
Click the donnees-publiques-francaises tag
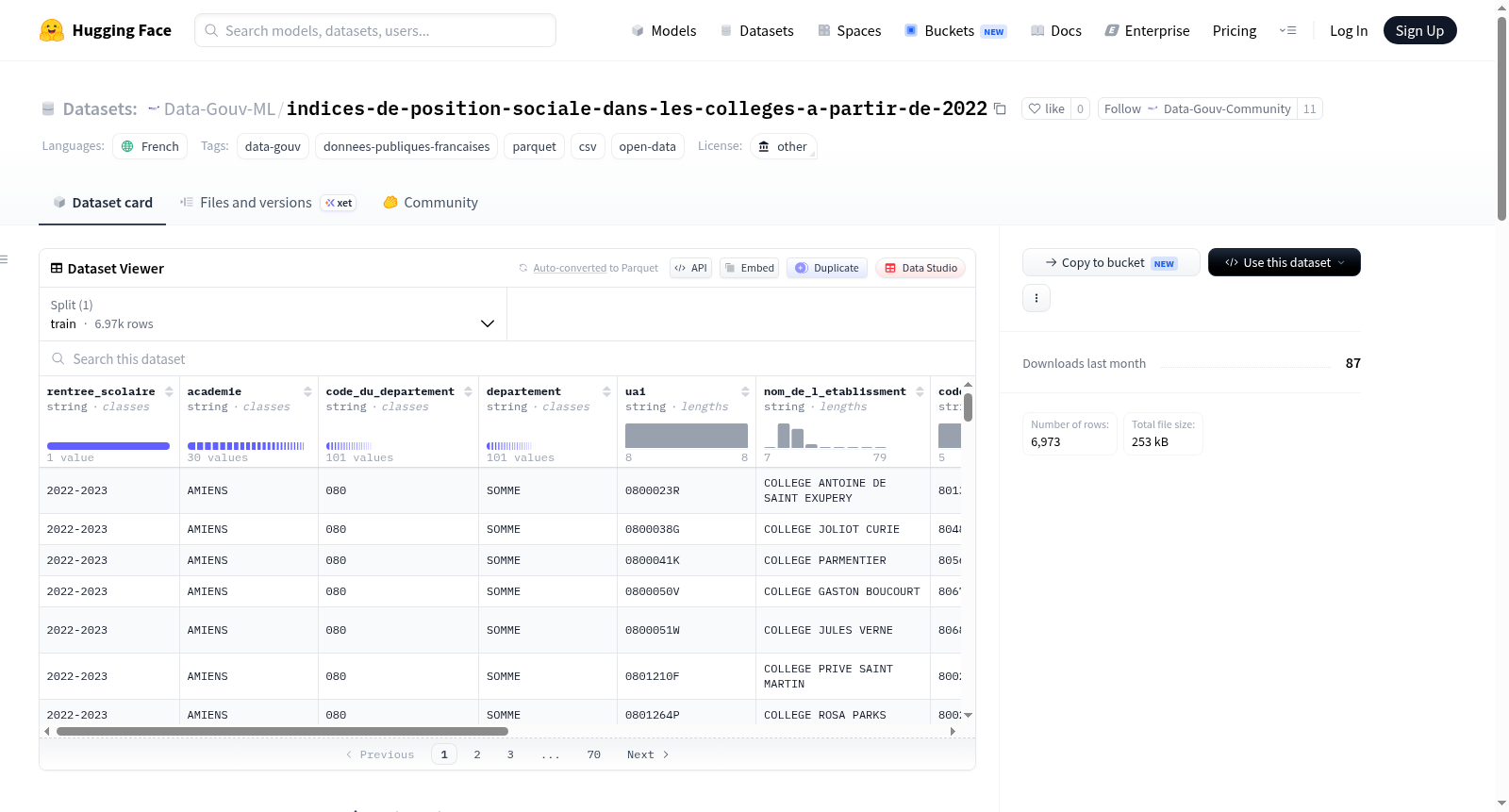[406, 146]
